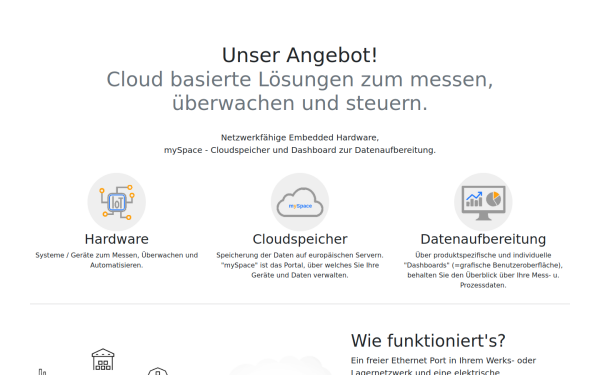Click 'Ein freier Ethernet Port' paragraph
Image resolution: width=600 pixels, height=375 pixels.
coord(444,366)
